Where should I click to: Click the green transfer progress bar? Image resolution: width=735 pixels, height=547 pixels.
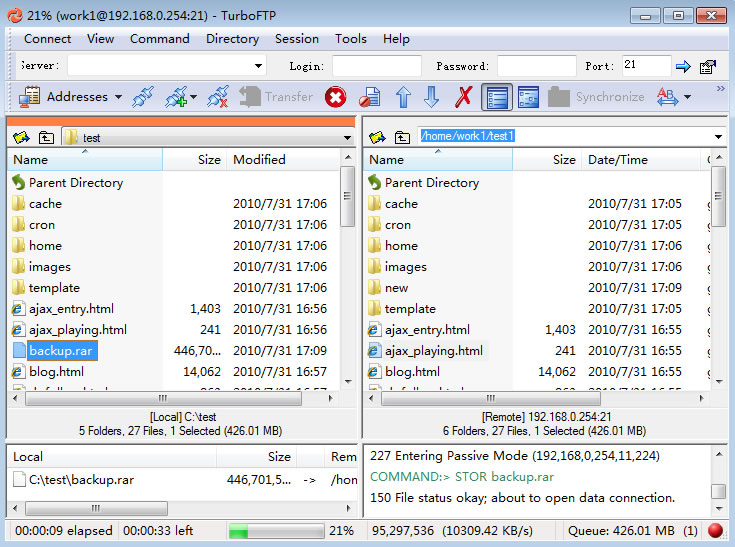pos(276,531)
